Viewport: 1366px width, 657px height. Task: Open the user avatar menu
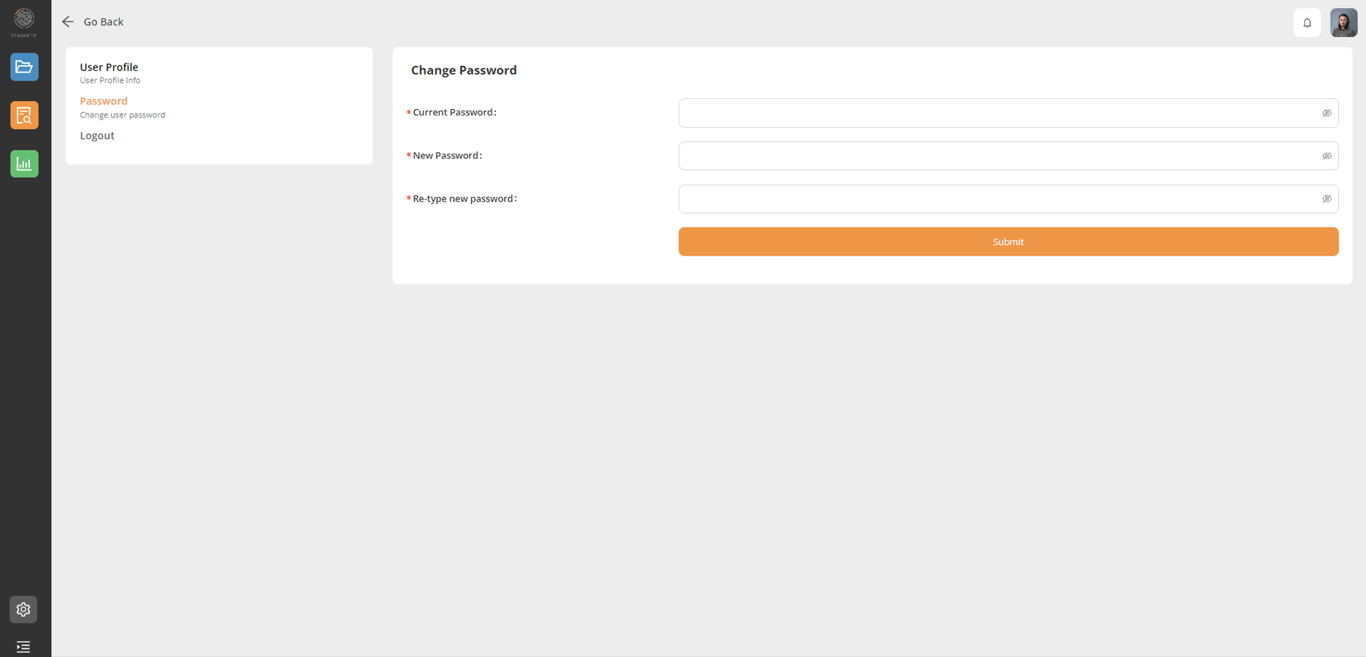pos(1343,23)
